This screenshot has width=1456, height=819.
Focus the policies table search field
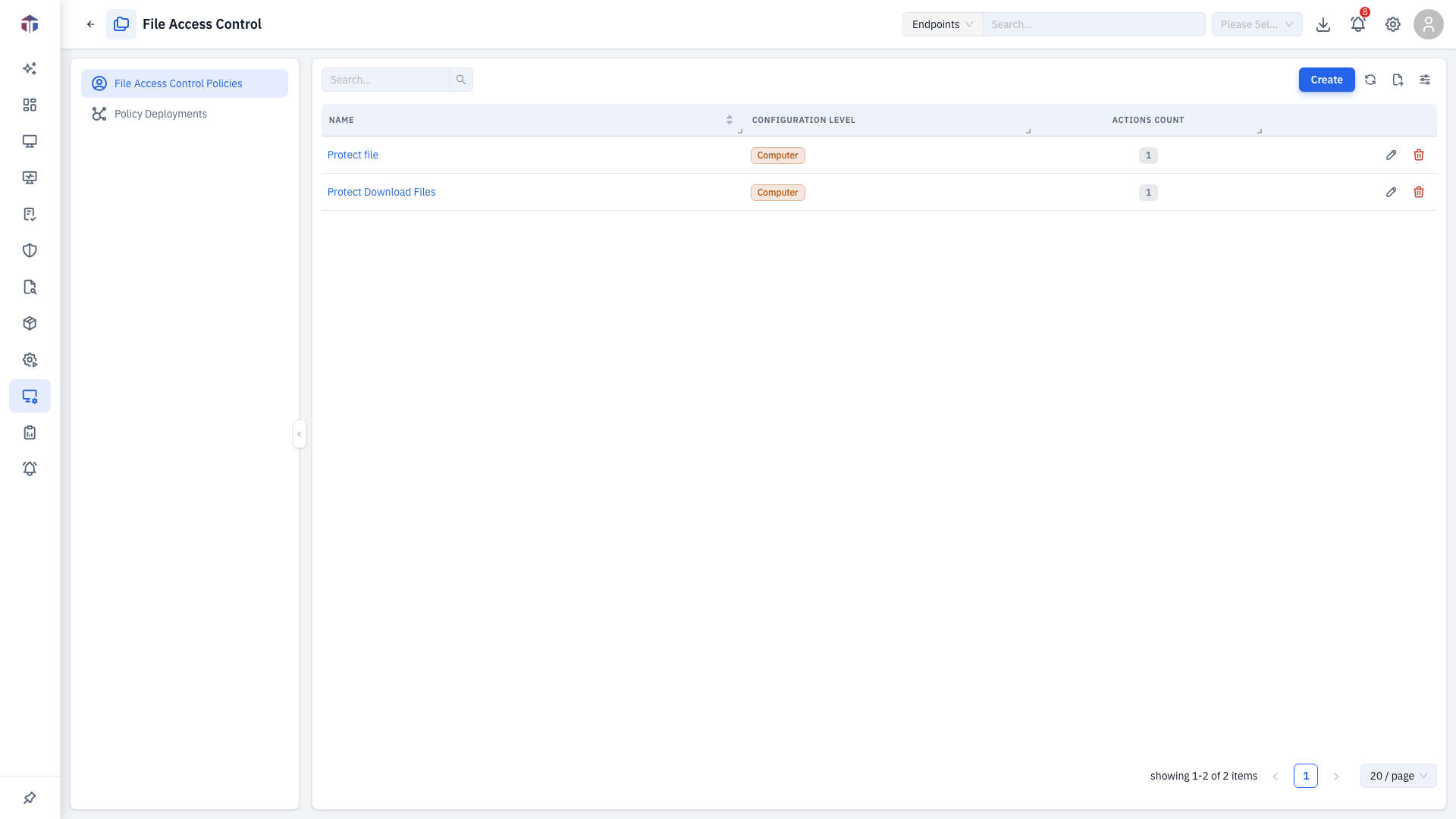385,80
